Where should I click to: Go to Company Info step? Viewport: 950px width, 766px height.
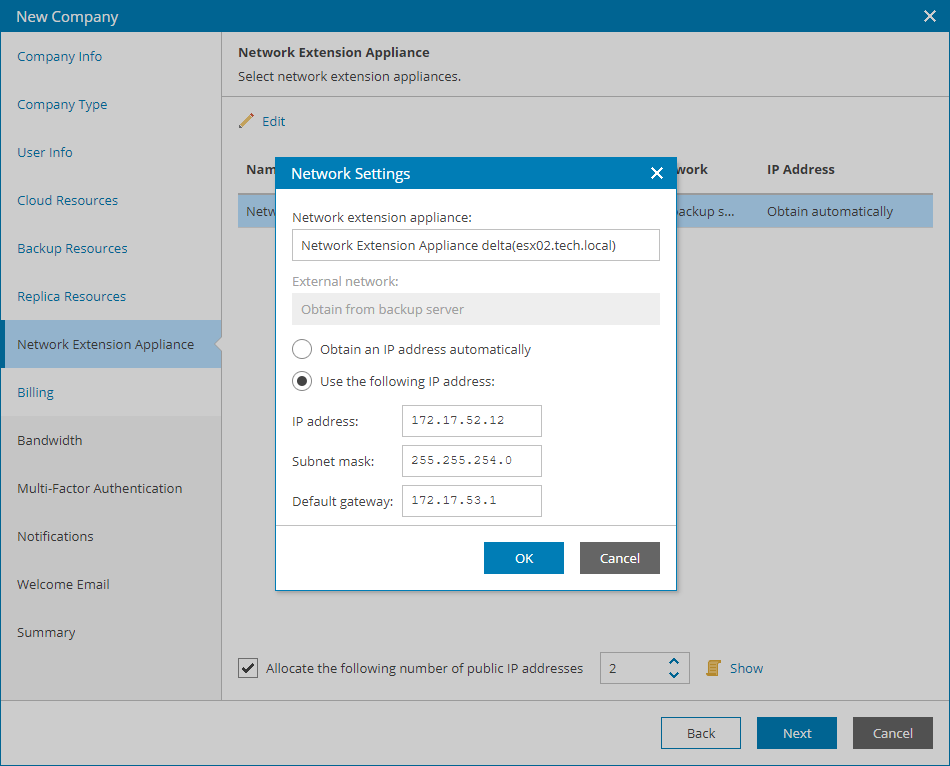(x=59, y=56)
